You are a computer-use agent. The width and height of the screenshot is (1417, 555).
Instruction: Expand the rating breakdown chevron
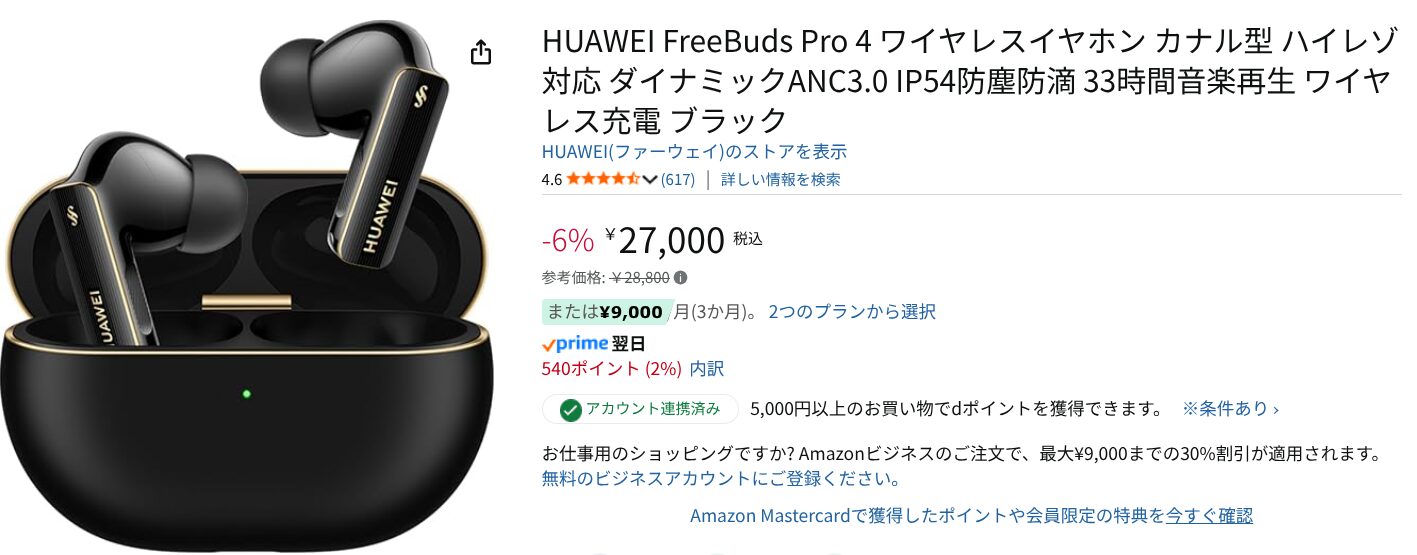650,180
